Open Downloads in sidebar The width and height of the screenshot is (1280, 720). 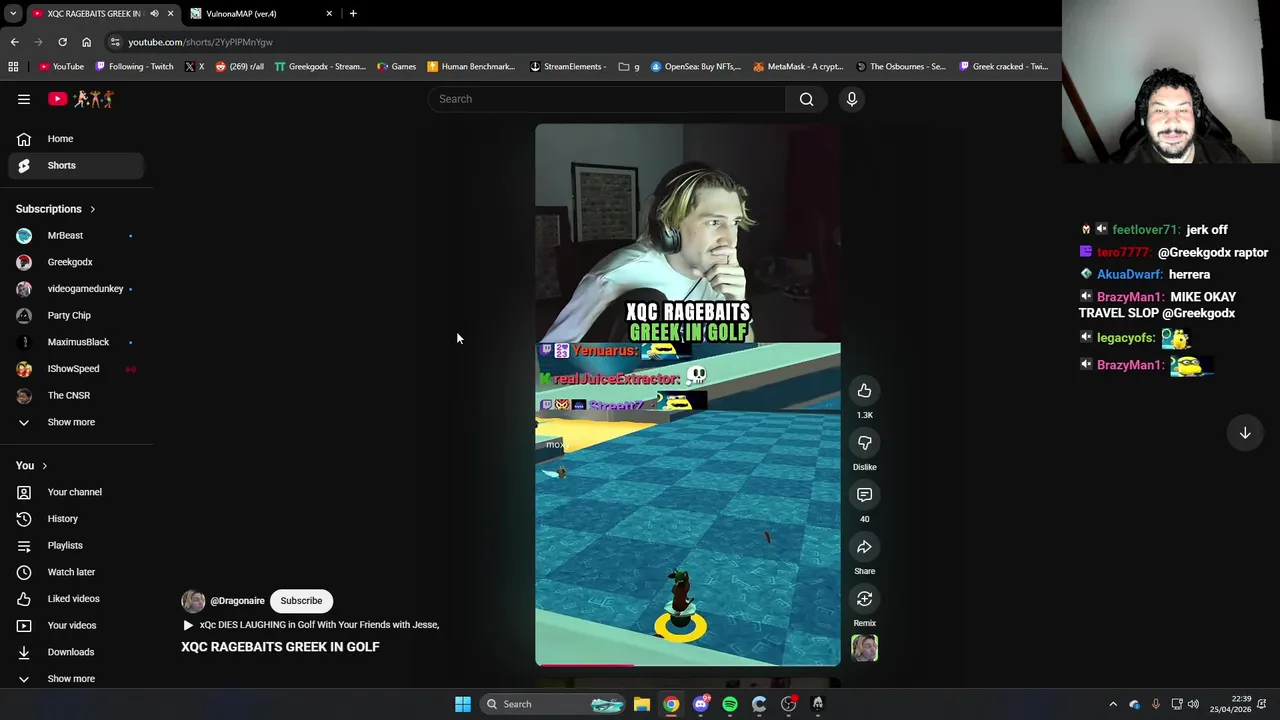(76, 652)
